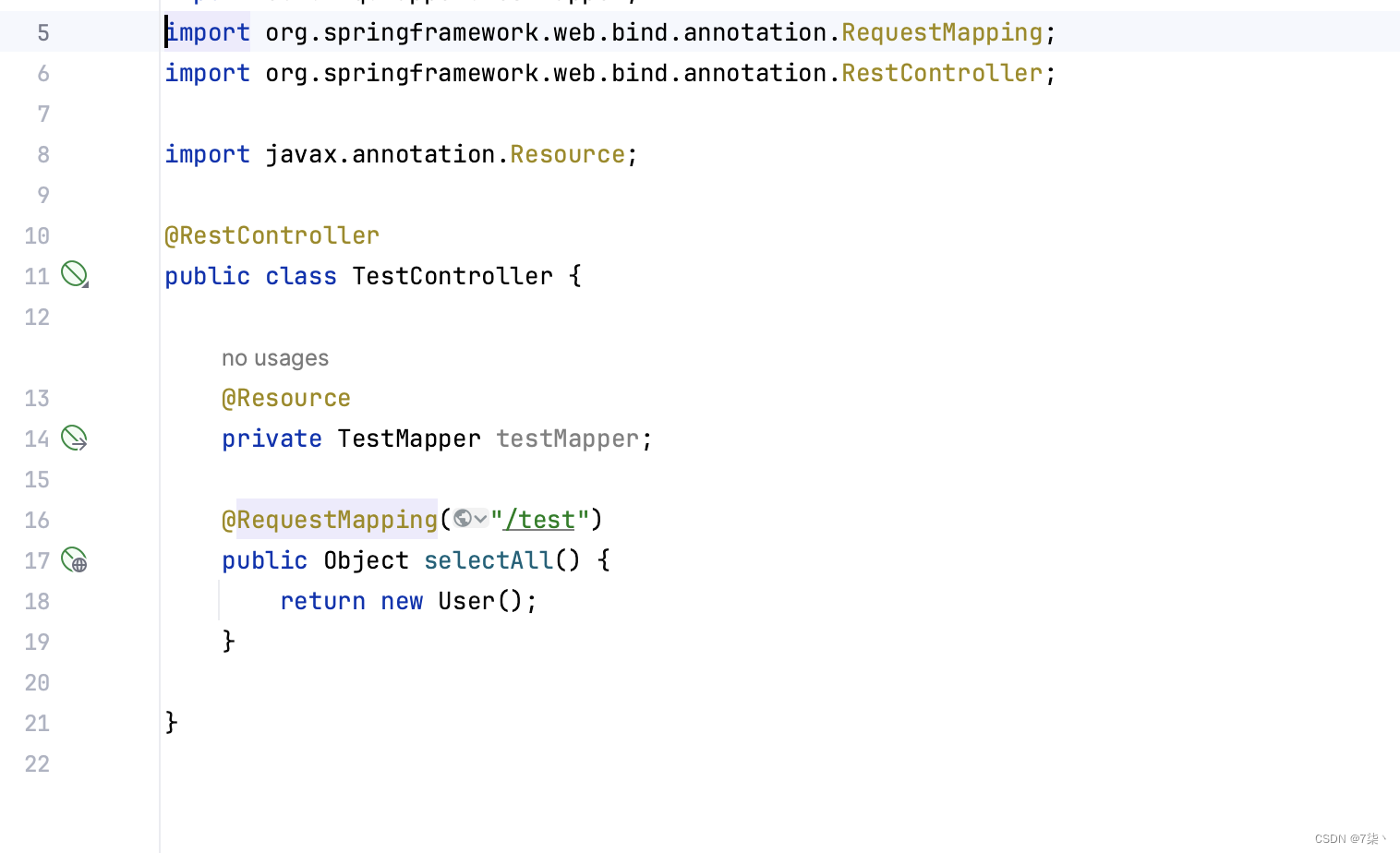
Task: Open the URL globe dropdown before "/test"
Action: (471, 519)
